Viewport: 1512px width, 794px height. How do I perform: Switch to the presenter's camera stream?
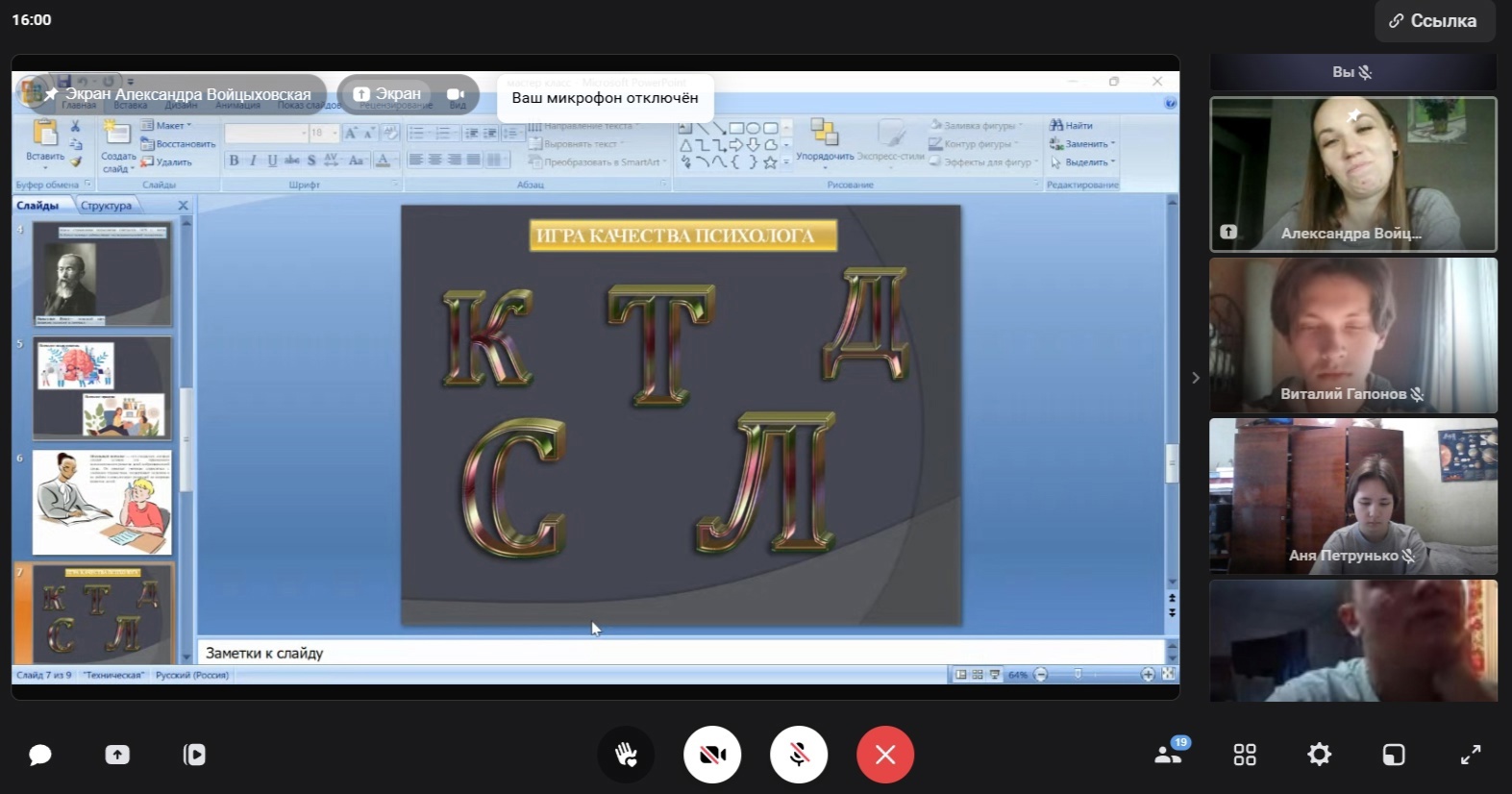click(x=456, y=93)
